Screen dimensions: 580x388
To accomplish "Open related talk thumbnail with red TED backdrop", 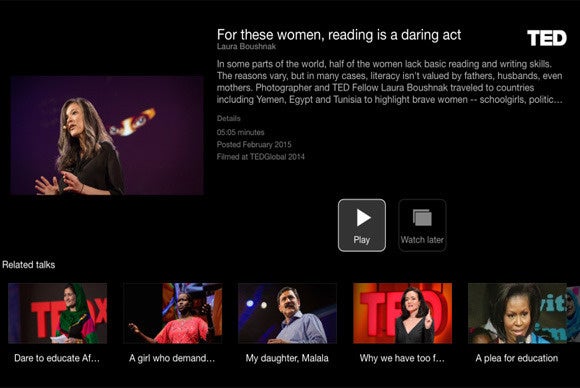I will 402,313.
